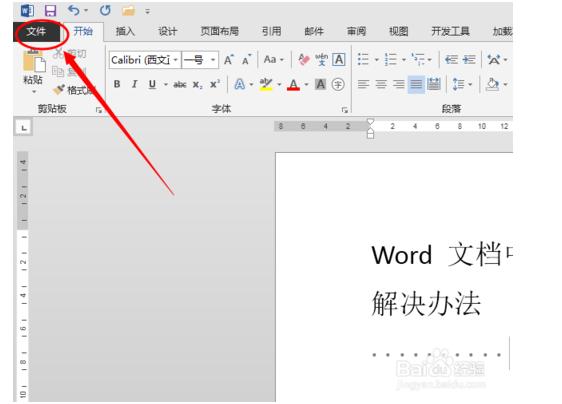Toggle Strikethrough (abc) formatting
This screenshot has height=404, width=562.
pos(180,85)
